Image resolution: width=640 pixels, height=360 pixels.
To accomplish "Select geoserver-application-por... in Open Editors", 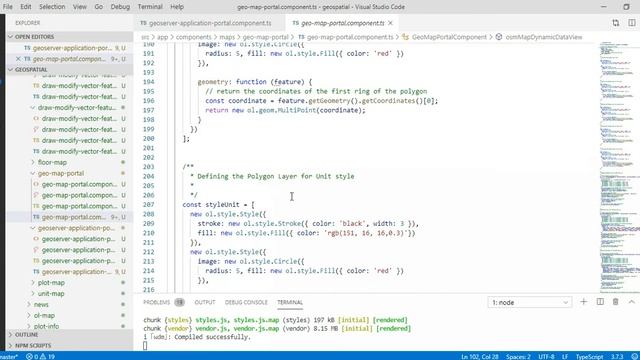I will point(72,48).
